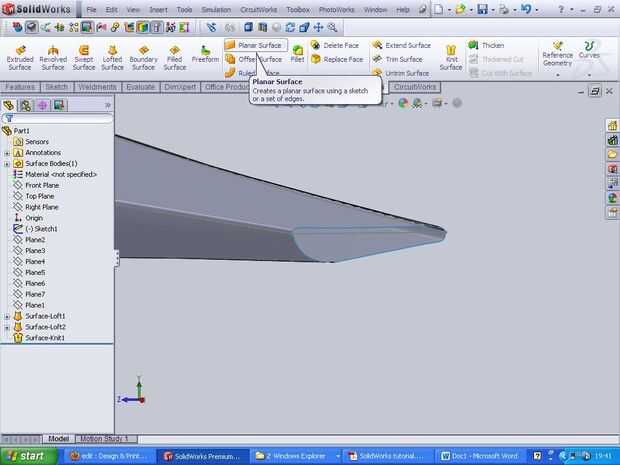Expand the Surface Bodies(1) node
This screenshot has width=620, height=465.
click(7, 164)
